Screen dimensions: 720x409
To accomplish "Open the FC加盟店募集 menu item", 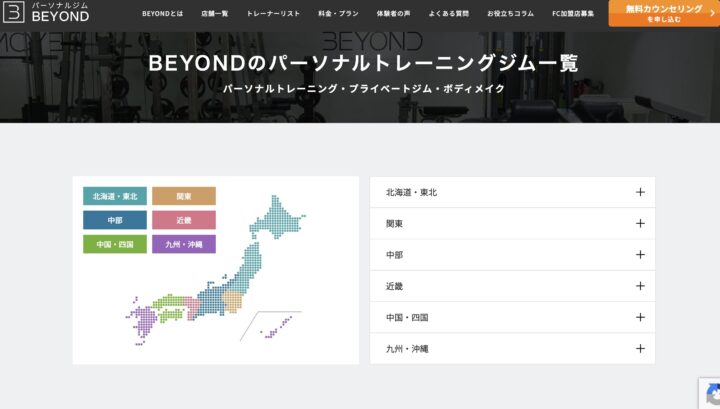I will click(x=573, y=14).
